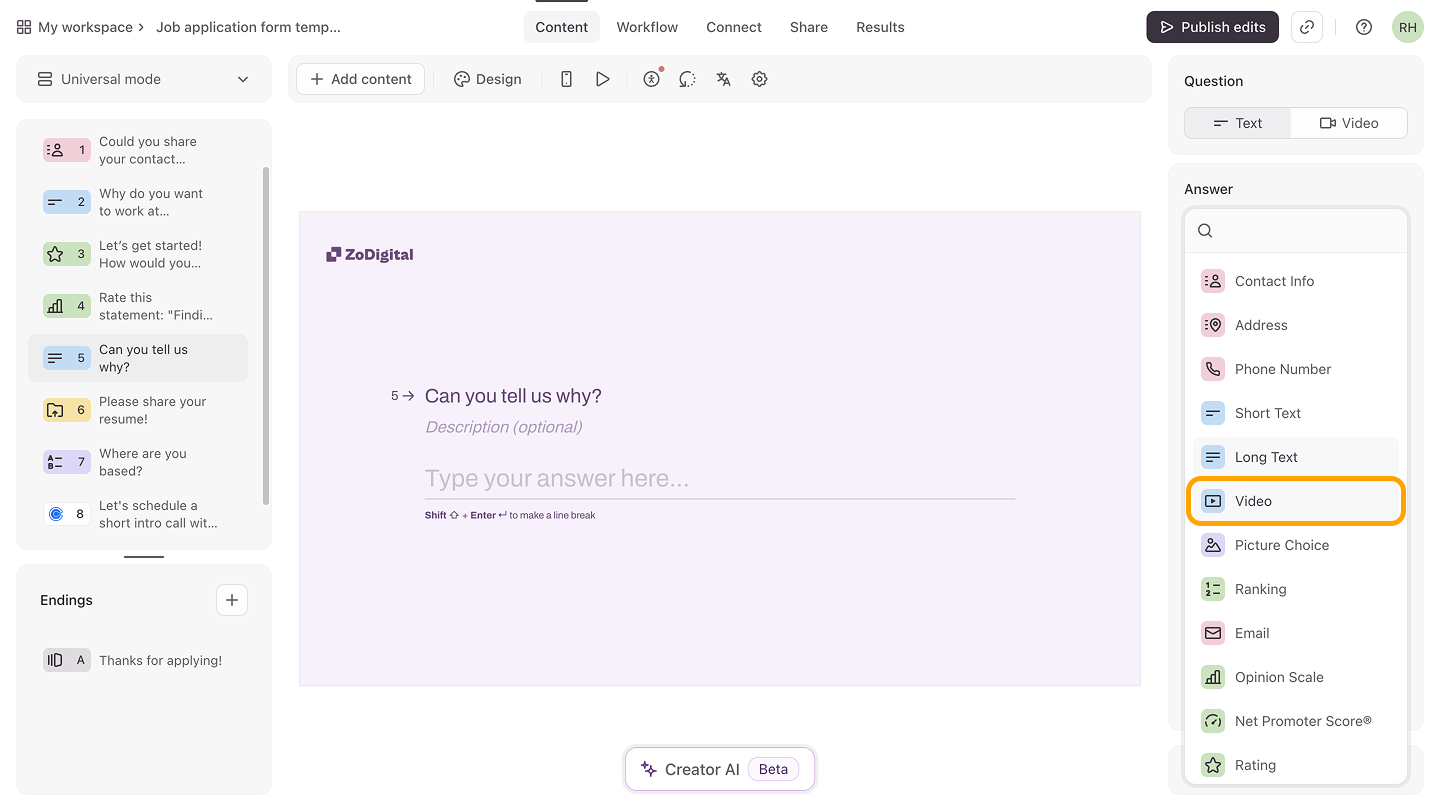Click the answer type search field
Viewport: 1440px width, 811px height.
click(1296, 230)
